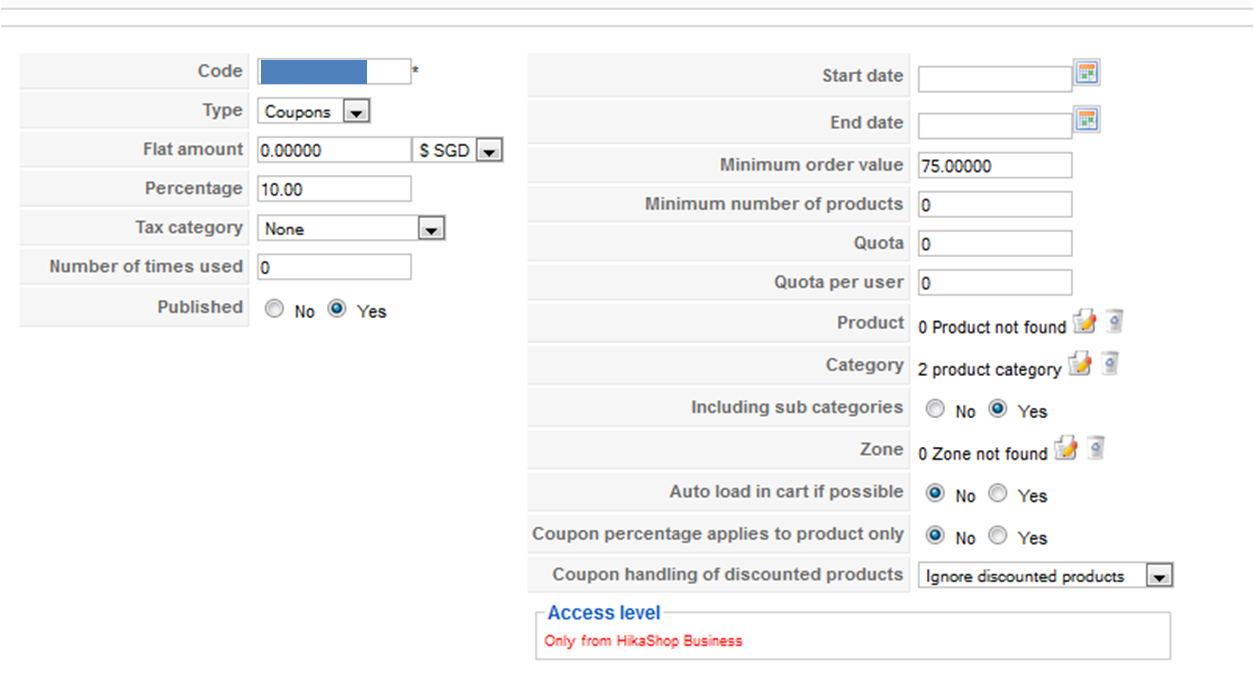Clear the Zone with trash icon

tap(1095, 448)
